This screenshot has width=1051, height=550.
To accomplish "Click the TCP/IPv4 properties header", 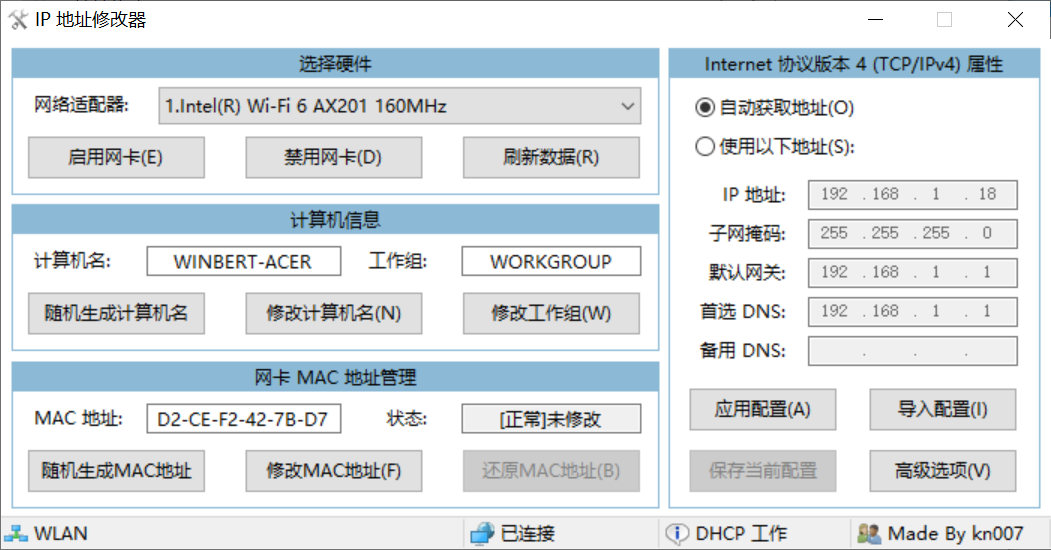I will [x=854, y=64].
